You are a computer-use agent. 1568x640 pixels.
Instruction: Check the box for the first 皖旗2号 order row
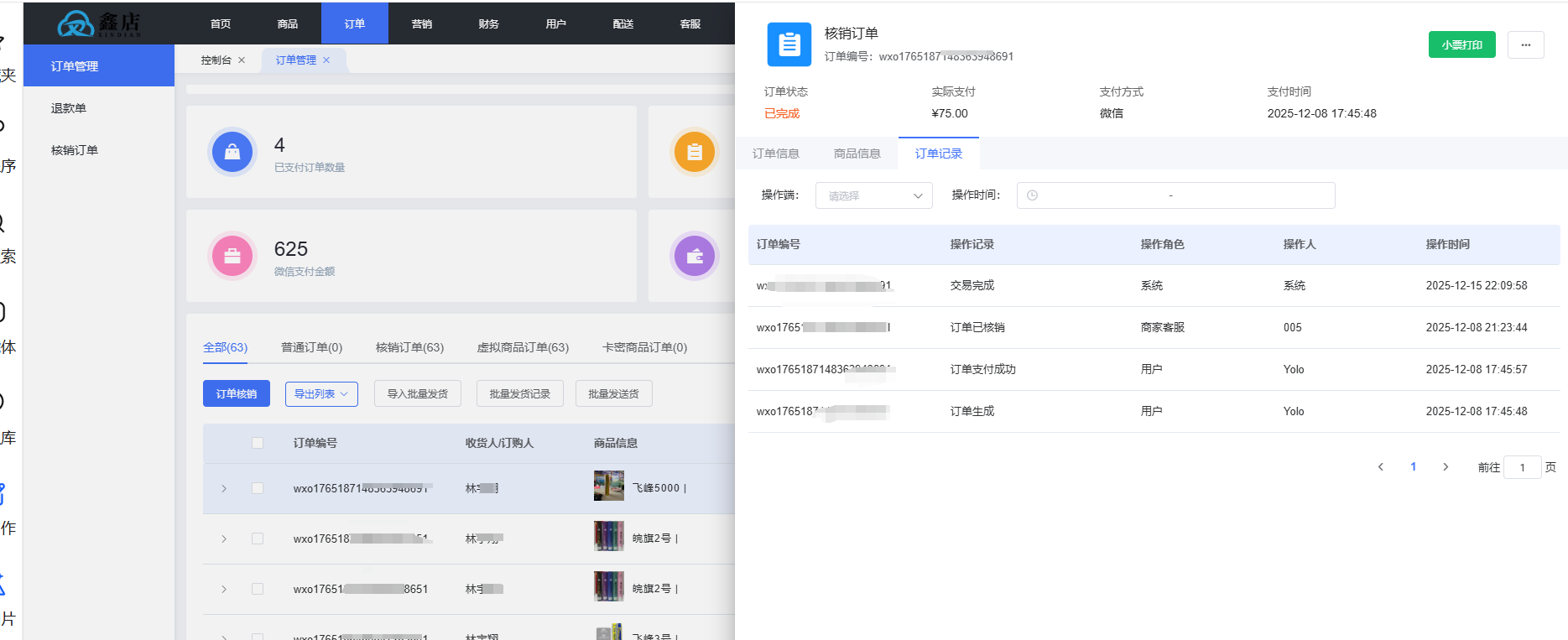tap(258, 539)
